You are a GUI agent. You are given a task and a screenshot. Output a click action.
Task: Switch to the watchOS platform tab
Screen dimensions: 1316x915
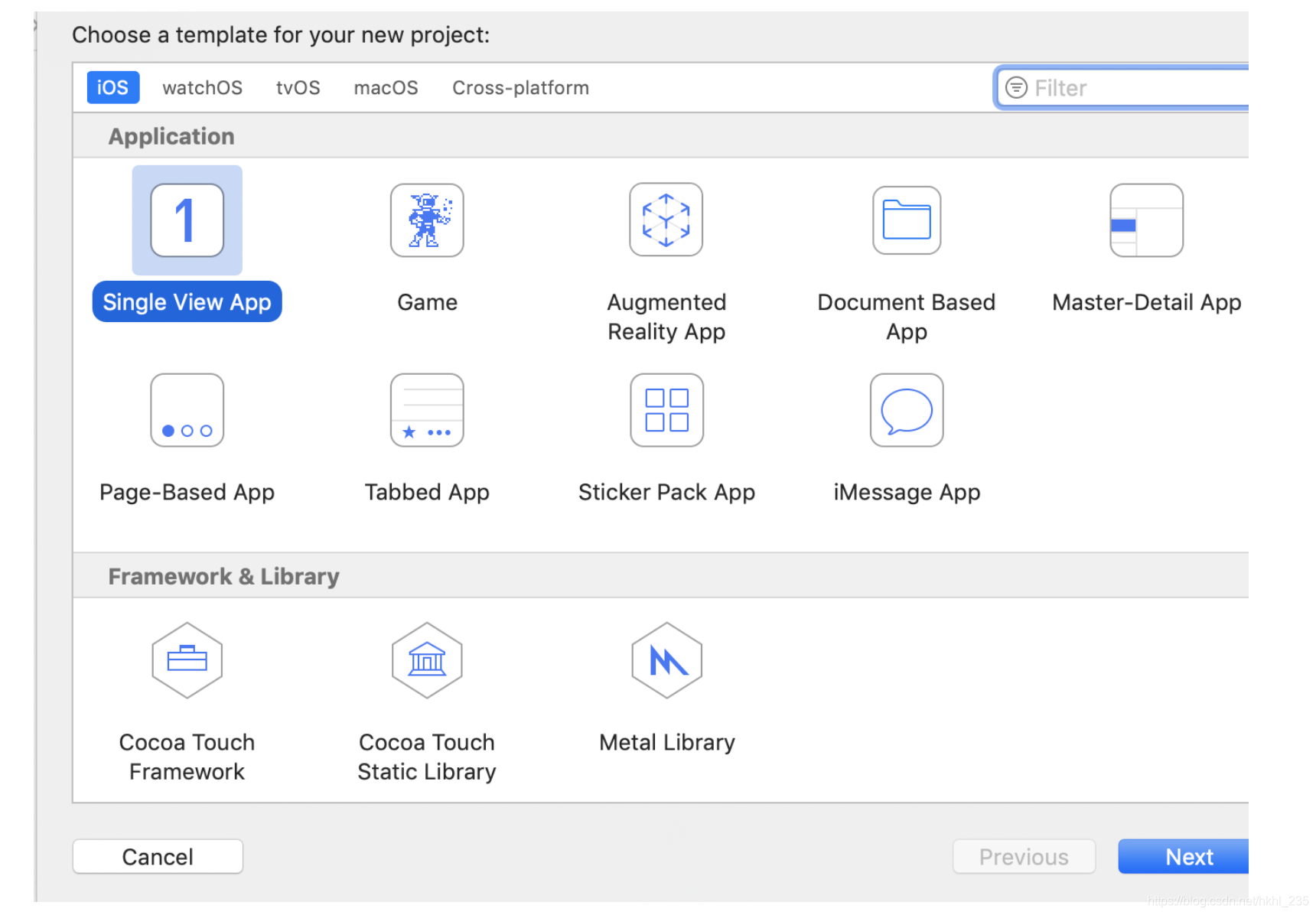click(202, 88)
